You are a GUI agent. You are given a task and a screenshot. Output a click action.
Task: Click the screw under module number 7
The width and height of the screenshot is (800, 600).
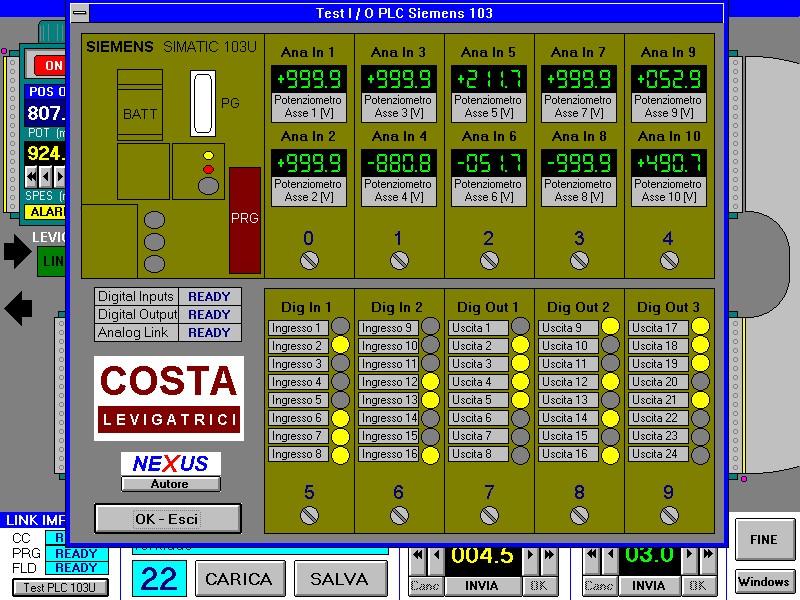click(x=489, y=515)
